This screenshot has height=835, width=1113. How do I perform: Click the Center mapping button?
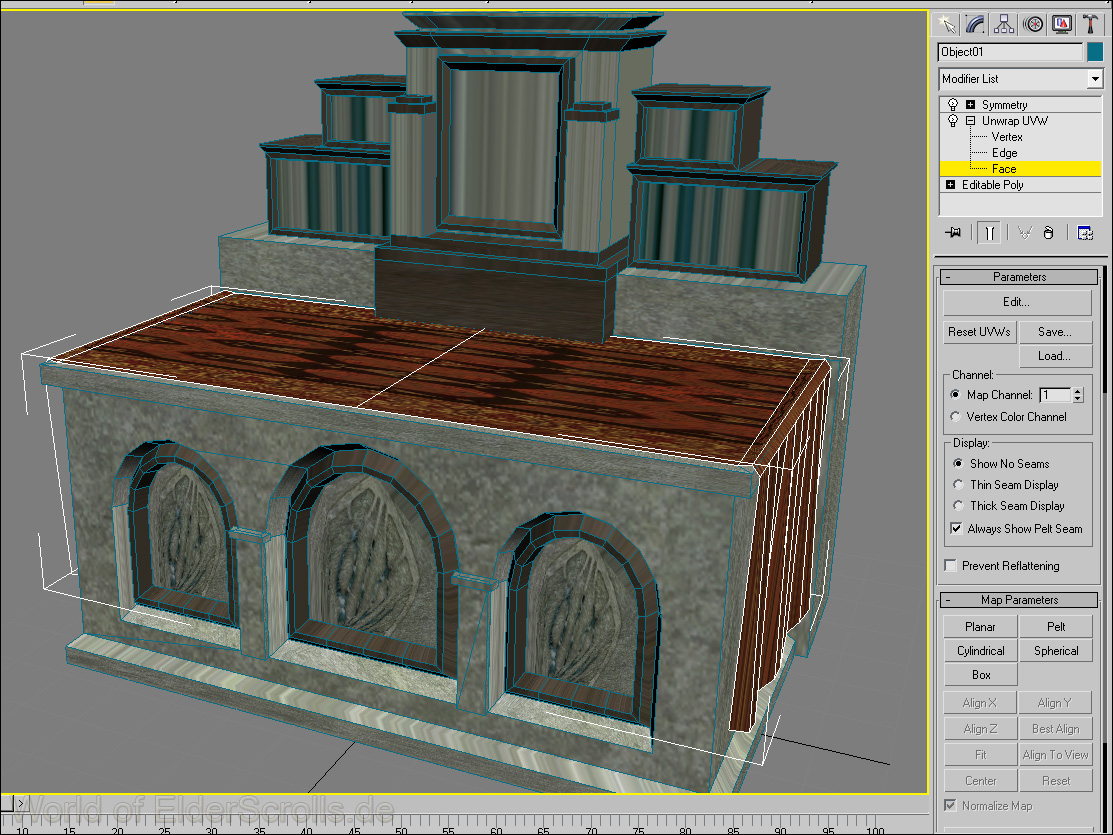click(980, 781)
